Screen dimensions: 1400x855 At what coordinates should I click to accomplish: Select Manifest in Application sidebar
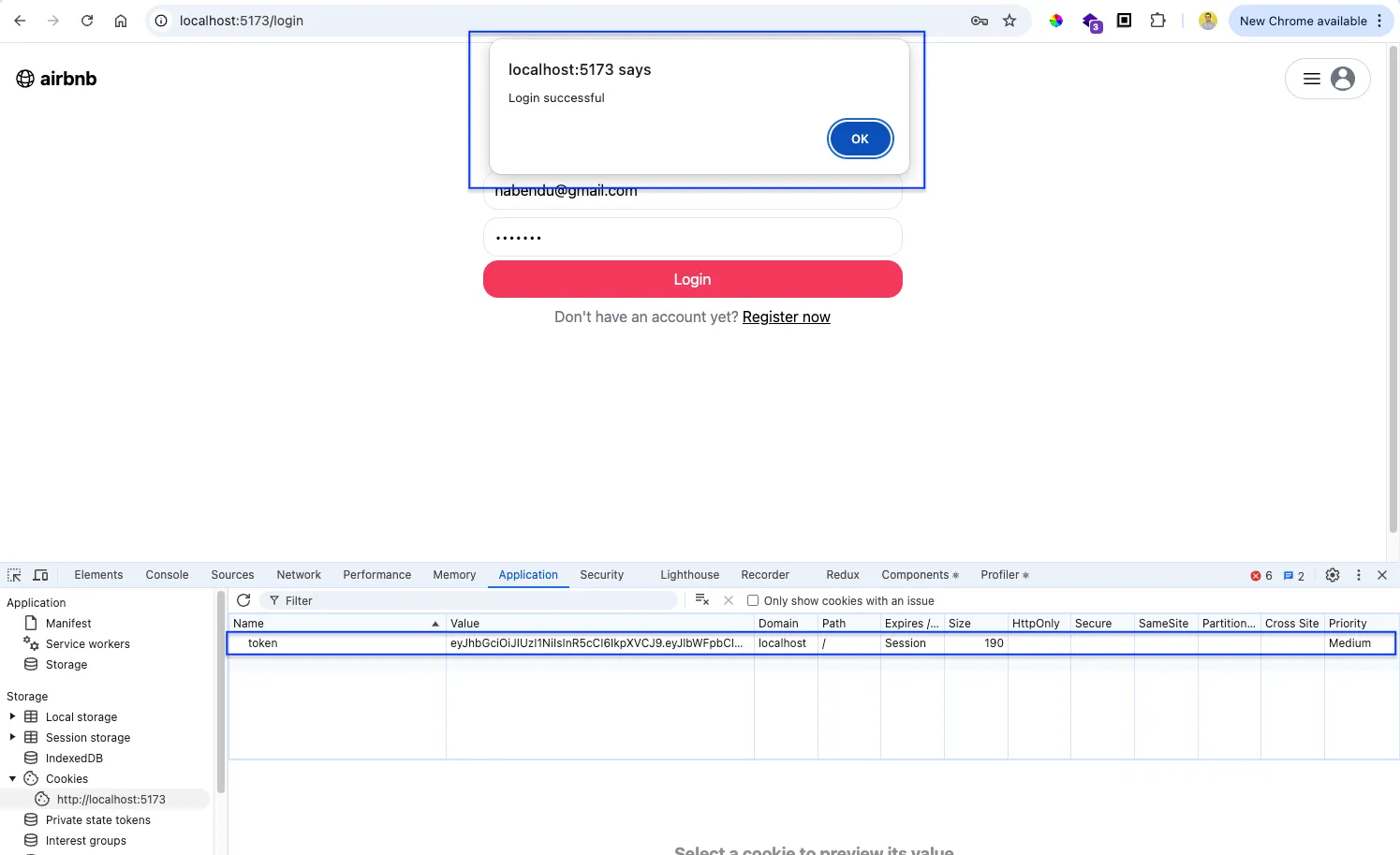(x=68, y=623)
